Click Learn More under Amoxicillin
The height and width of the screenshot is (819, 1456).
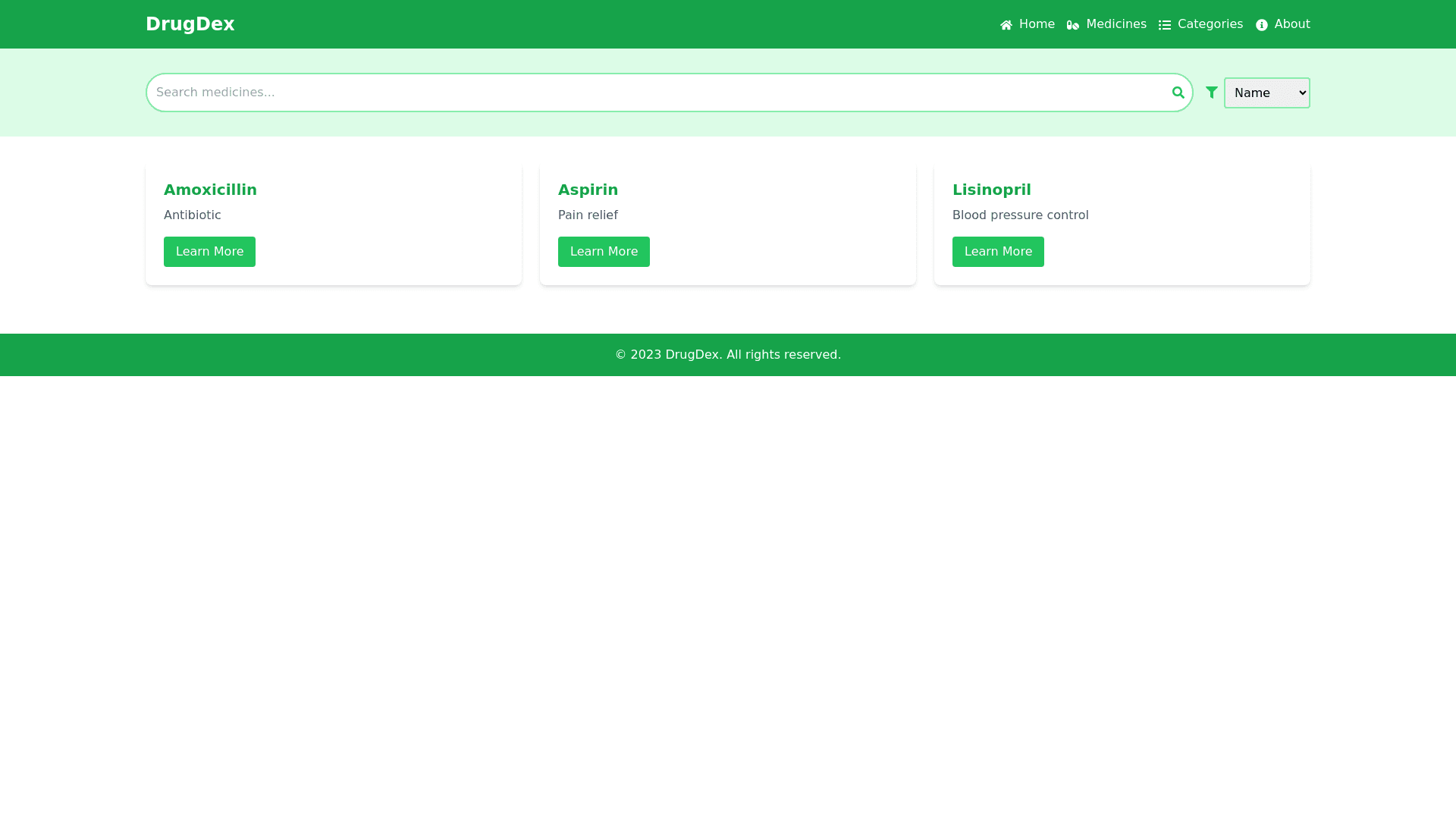209,251
